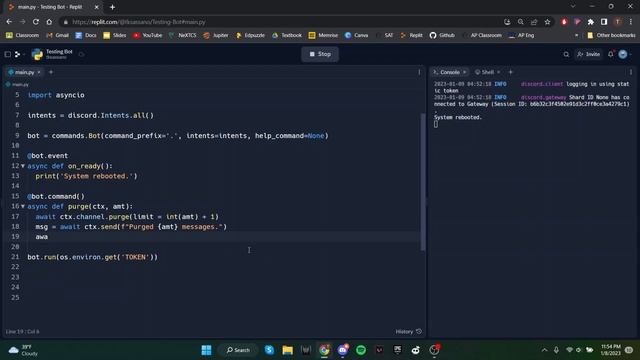The height and width of the screenshot is (360, 640).
Task: Open File Explorer from taskbar
Action: pyautogui.click(x=287, y=350)
